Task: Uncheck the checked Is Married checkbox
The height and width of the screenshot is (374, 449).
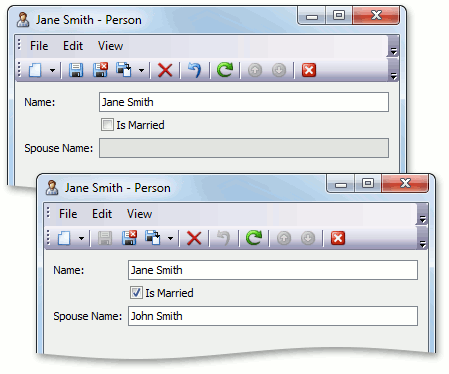Action: [x=136, y=293]
